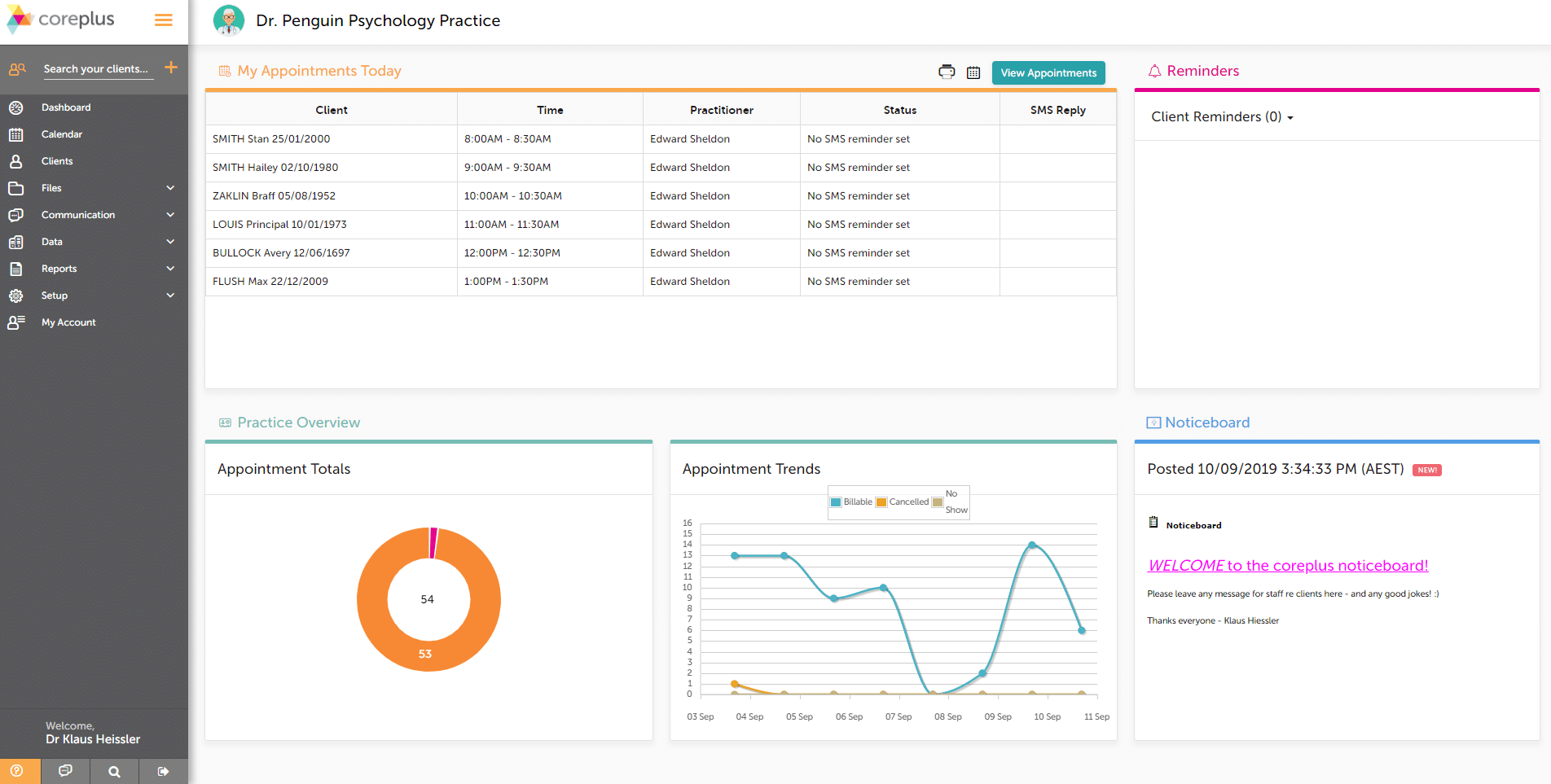Click the add-client plus icon beside search
The image size is (1551, 784).
point(171,68)
